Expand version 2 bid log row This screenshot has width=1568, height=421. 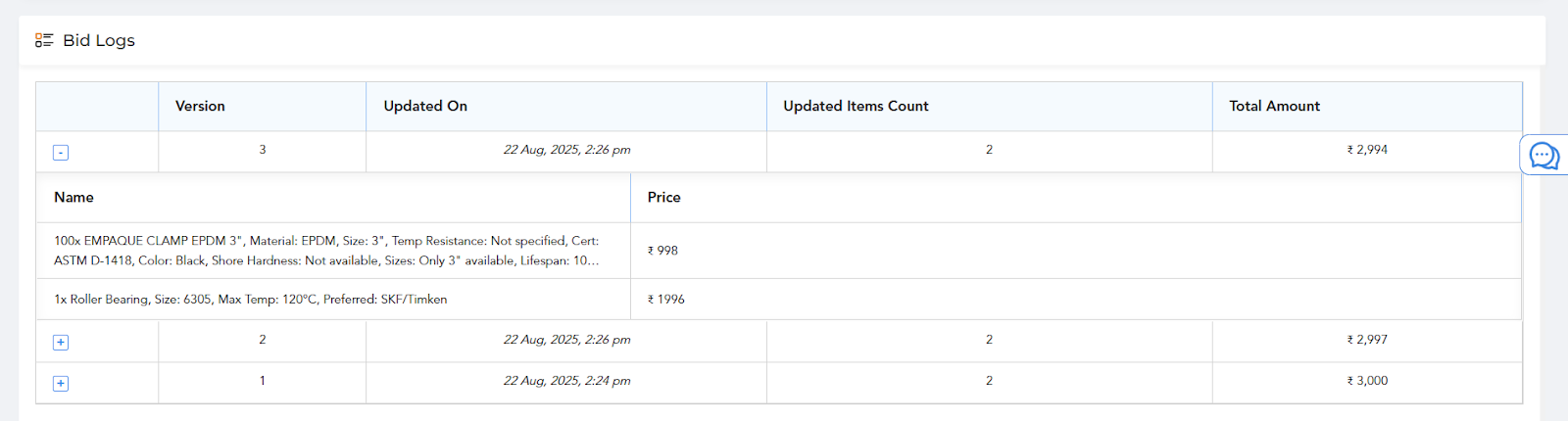[61, 343]
